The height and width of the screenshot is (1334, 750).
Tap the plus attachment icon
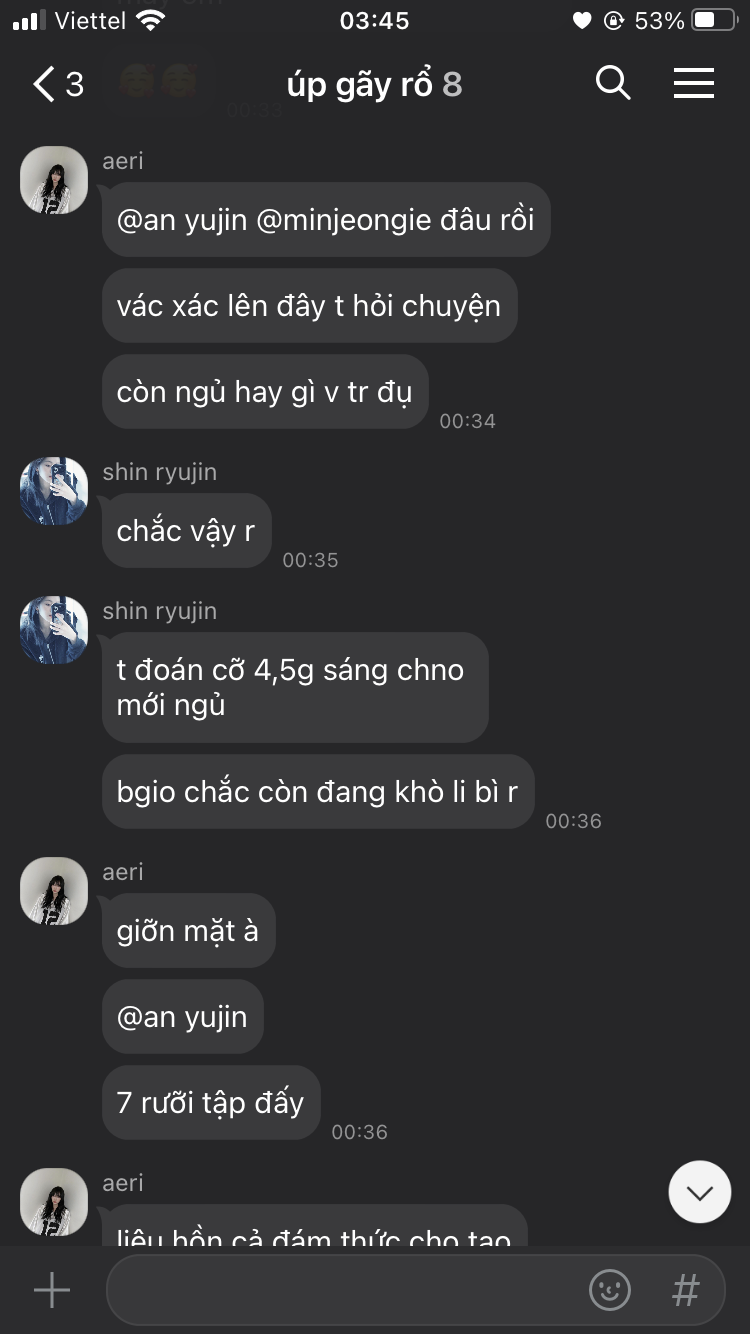tap(52, 1290)
